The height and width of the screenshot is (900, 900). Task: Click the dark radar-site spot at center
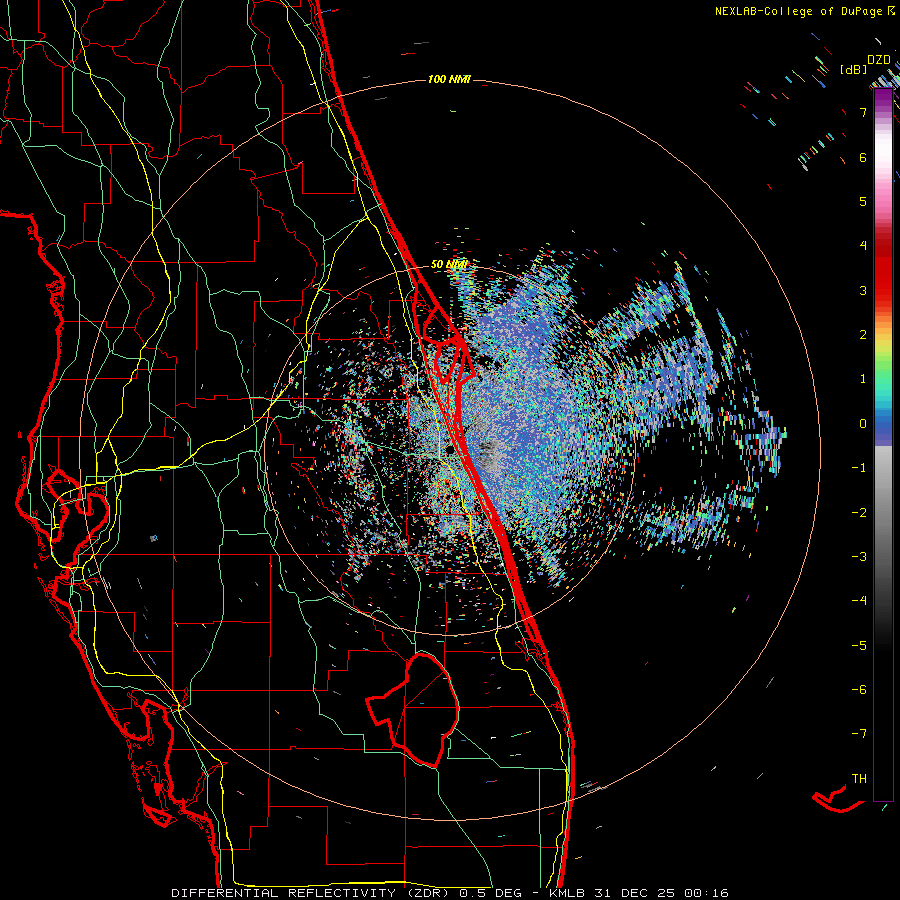click(450, 449)
